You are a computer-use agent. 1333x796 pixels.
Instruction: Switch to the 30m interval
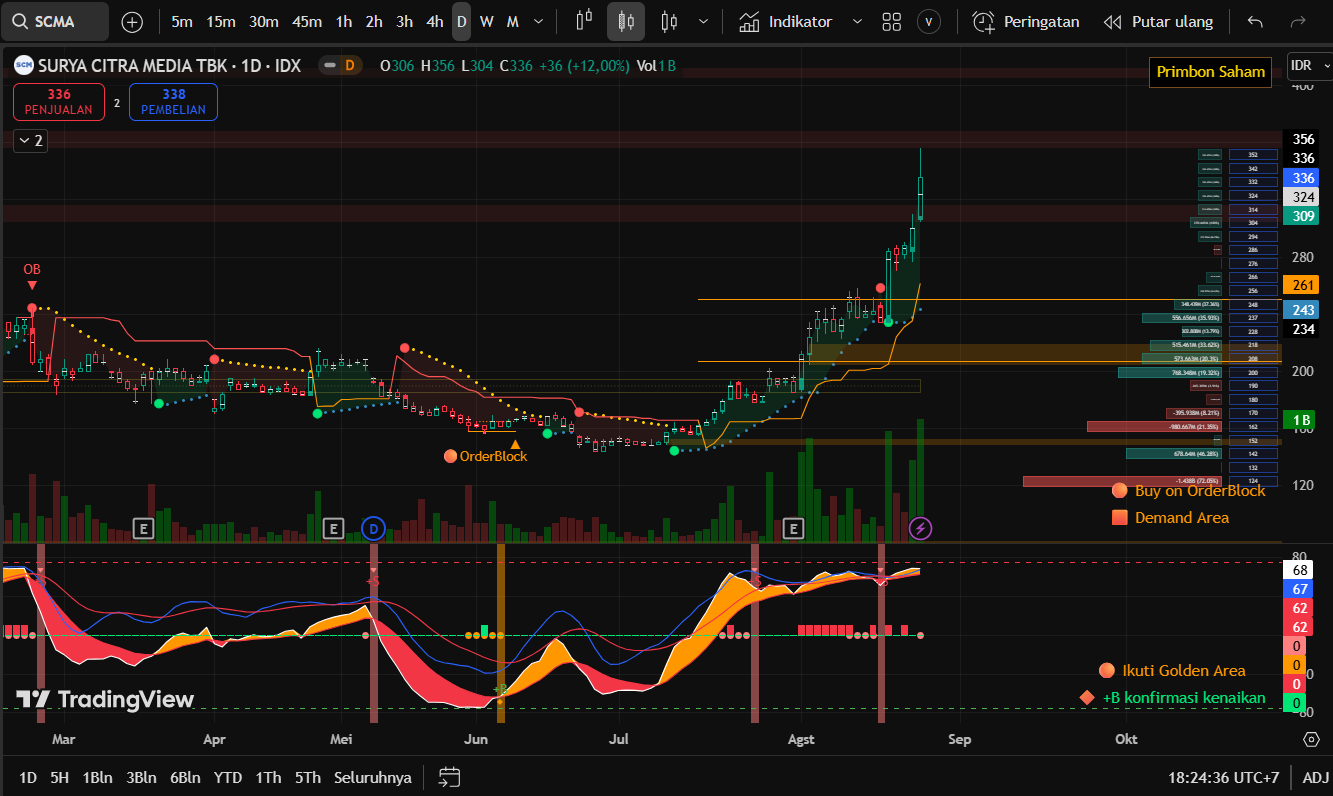(264, 21)
